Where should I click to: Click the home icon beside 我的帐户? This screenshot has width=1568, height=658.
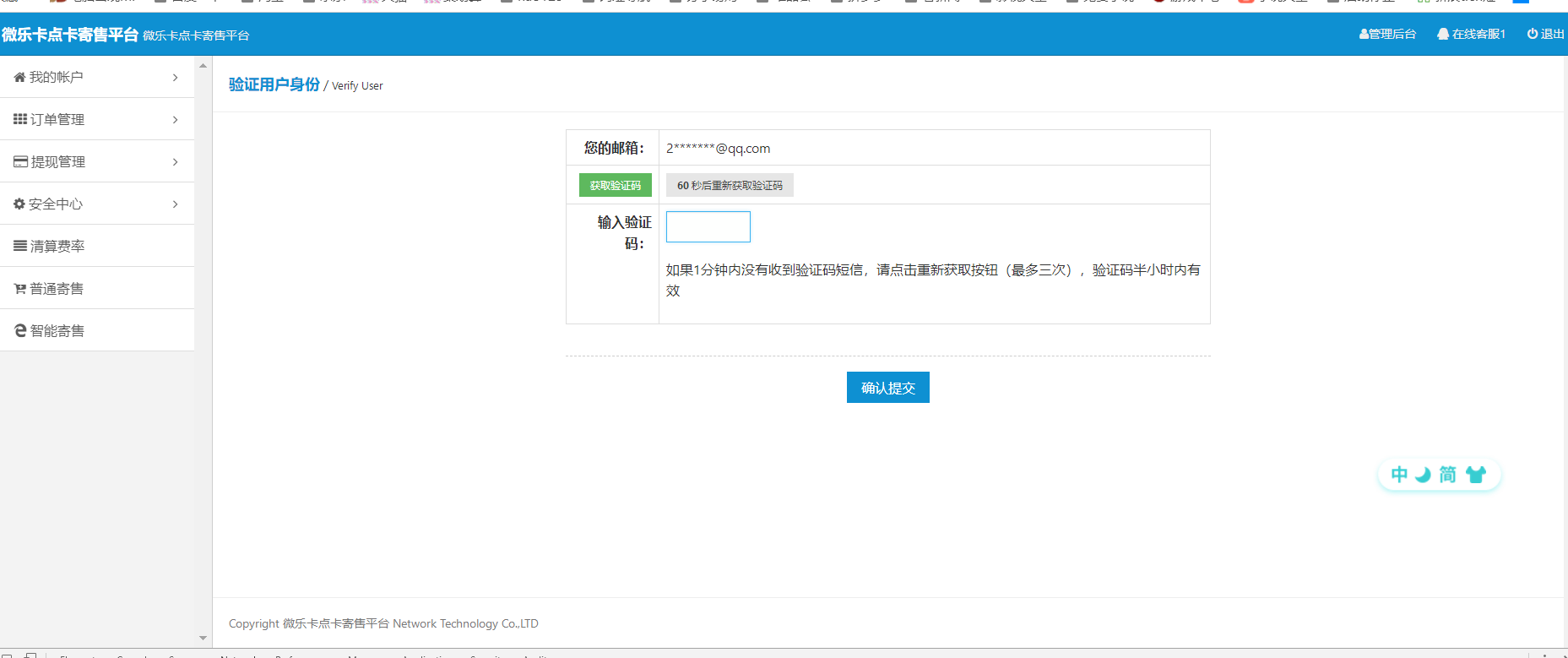(x=19, y=77)
